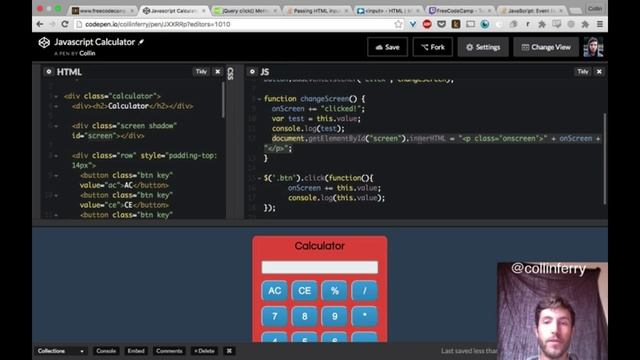Click the calculator divide key

[x=364, y=291]
